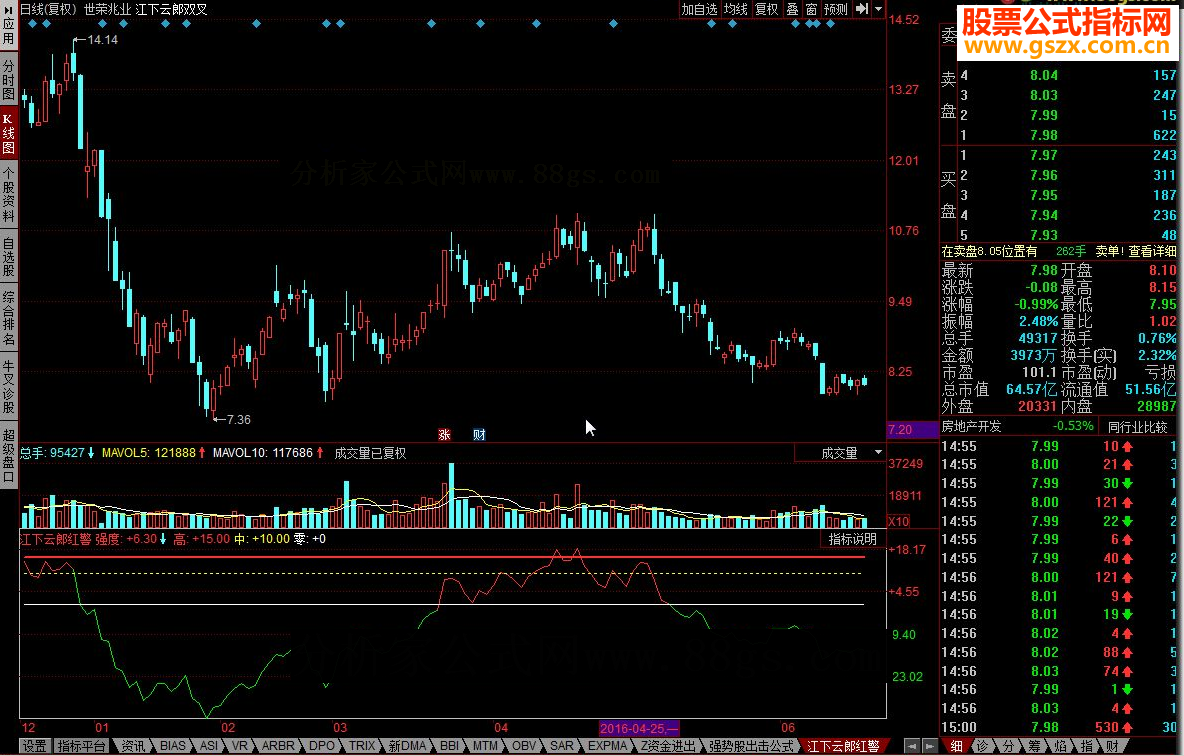The width and height of the screenshot is (1184, 756).
Task: Toggle 复权 price adjustment
Action: pos(766,9)
